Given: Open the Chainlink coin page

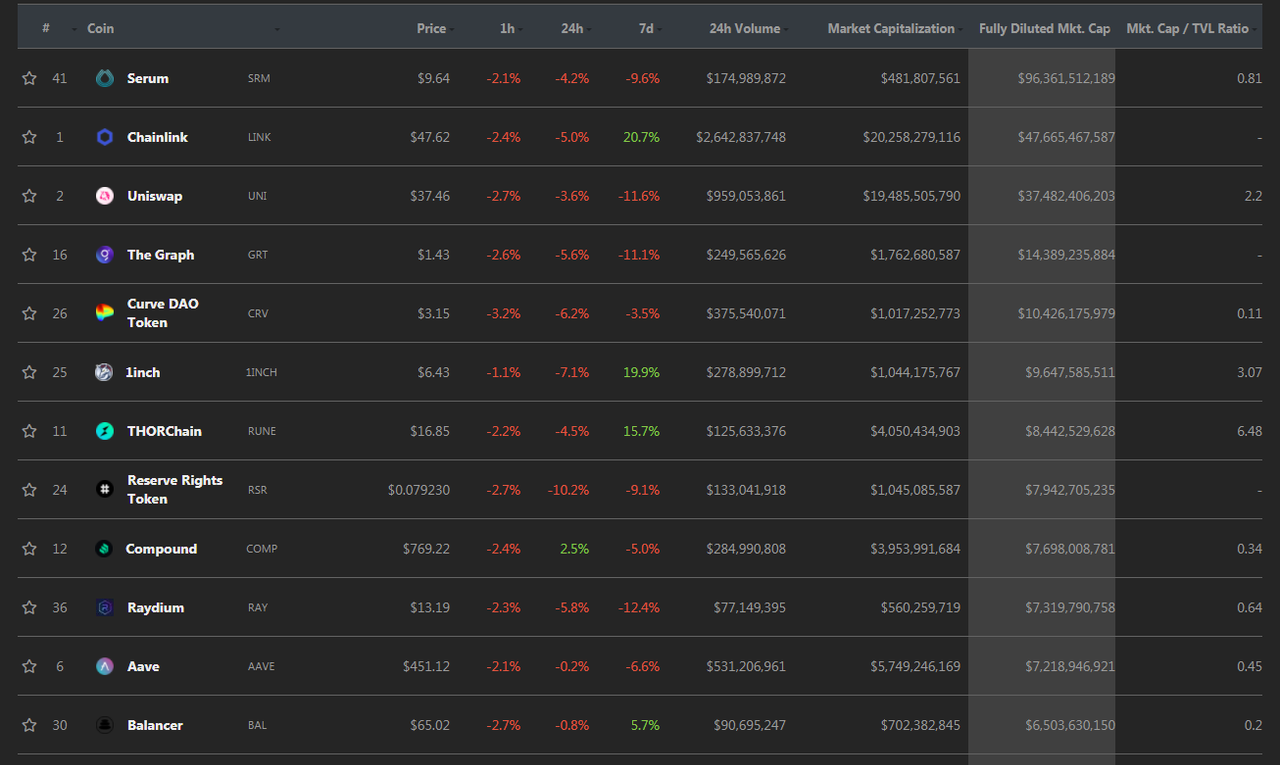Looking at the screenshot, I should point(158,137).
